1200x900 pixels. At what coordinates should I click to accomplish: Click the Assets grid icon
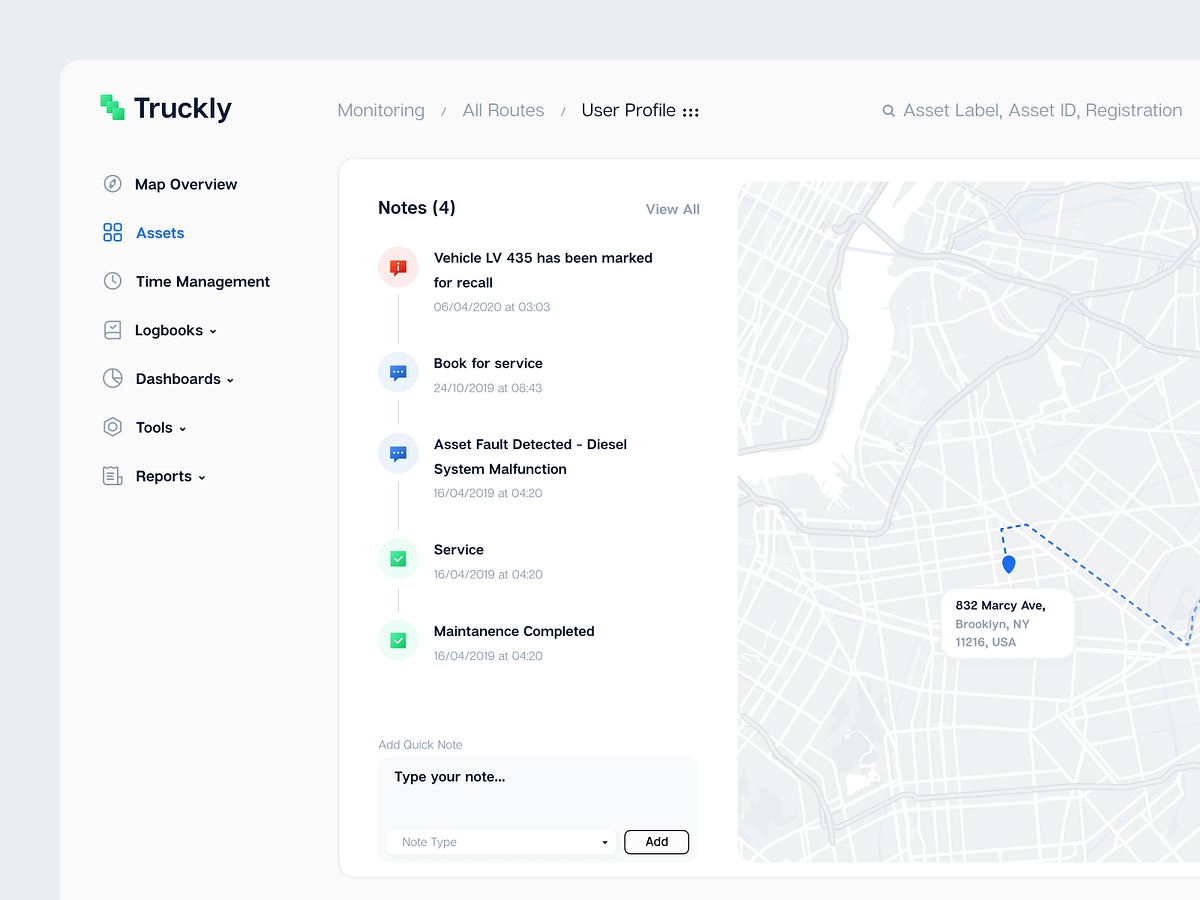click(110, 232)
